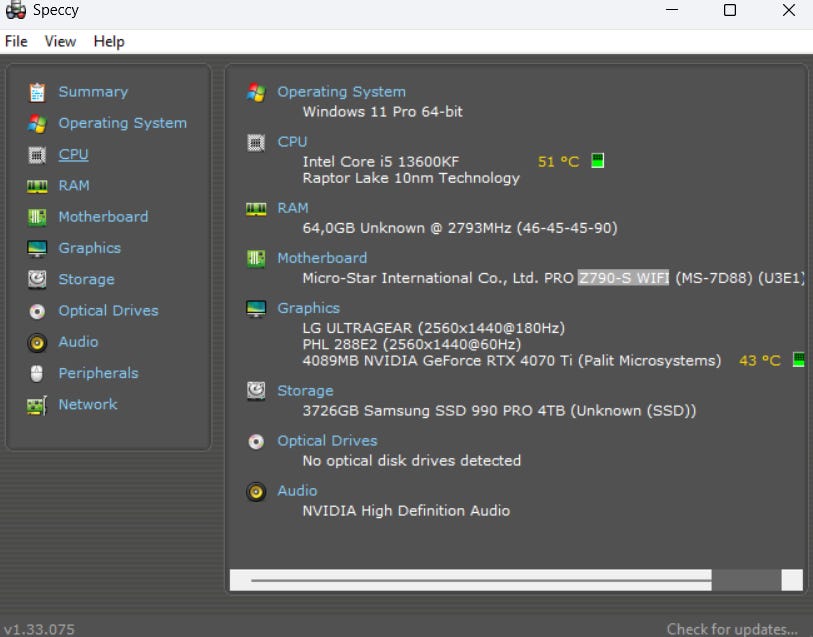Click the LG ULTRAGEAR monitor line
The image size is (813, 637).
tap(433, 328)
